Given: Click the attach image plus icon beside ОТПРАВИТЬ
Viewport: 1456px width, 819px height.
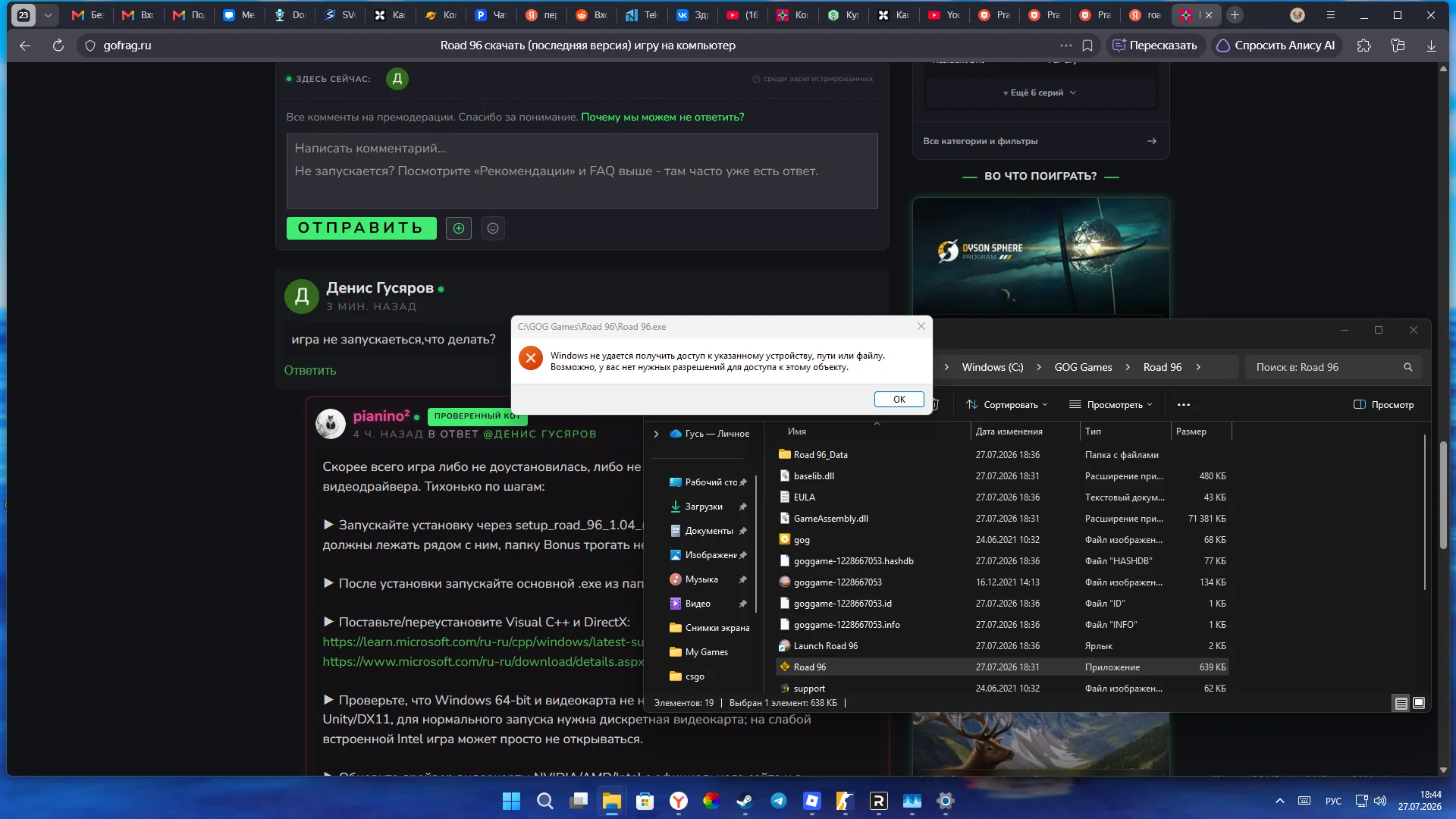Looking at the screenshot, I should [459, 228].
